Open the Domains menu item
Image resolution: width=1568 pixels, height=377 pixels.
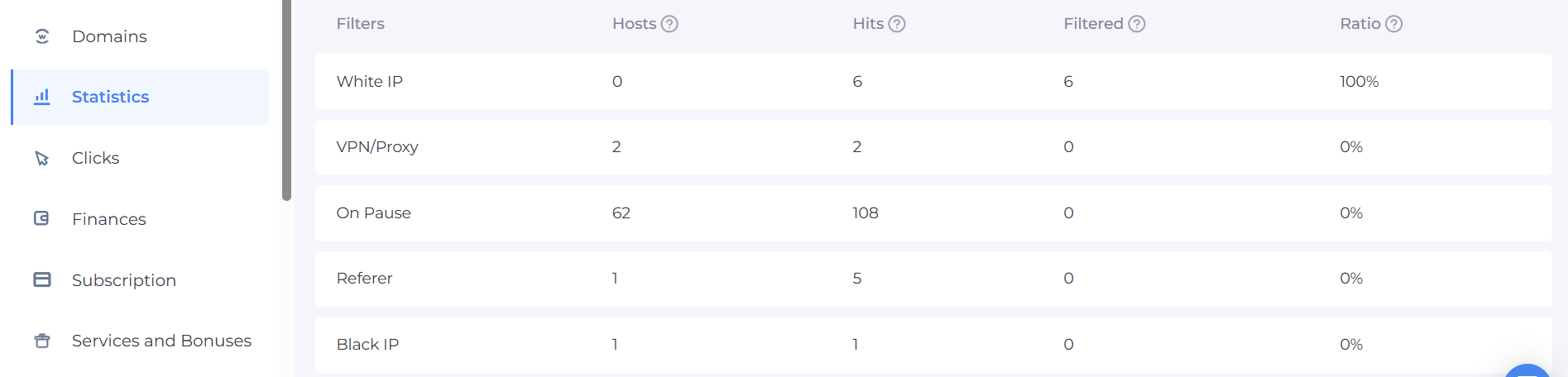pyautogui.click(x=109, y=36)
